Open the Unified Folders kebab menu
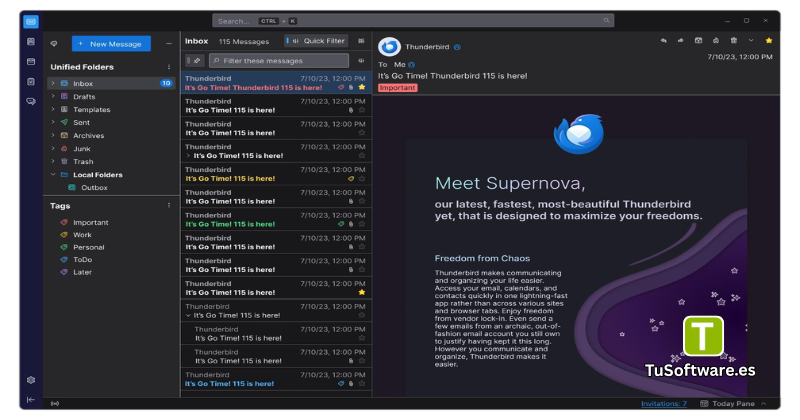800x420 pixels. click(169, 67)
